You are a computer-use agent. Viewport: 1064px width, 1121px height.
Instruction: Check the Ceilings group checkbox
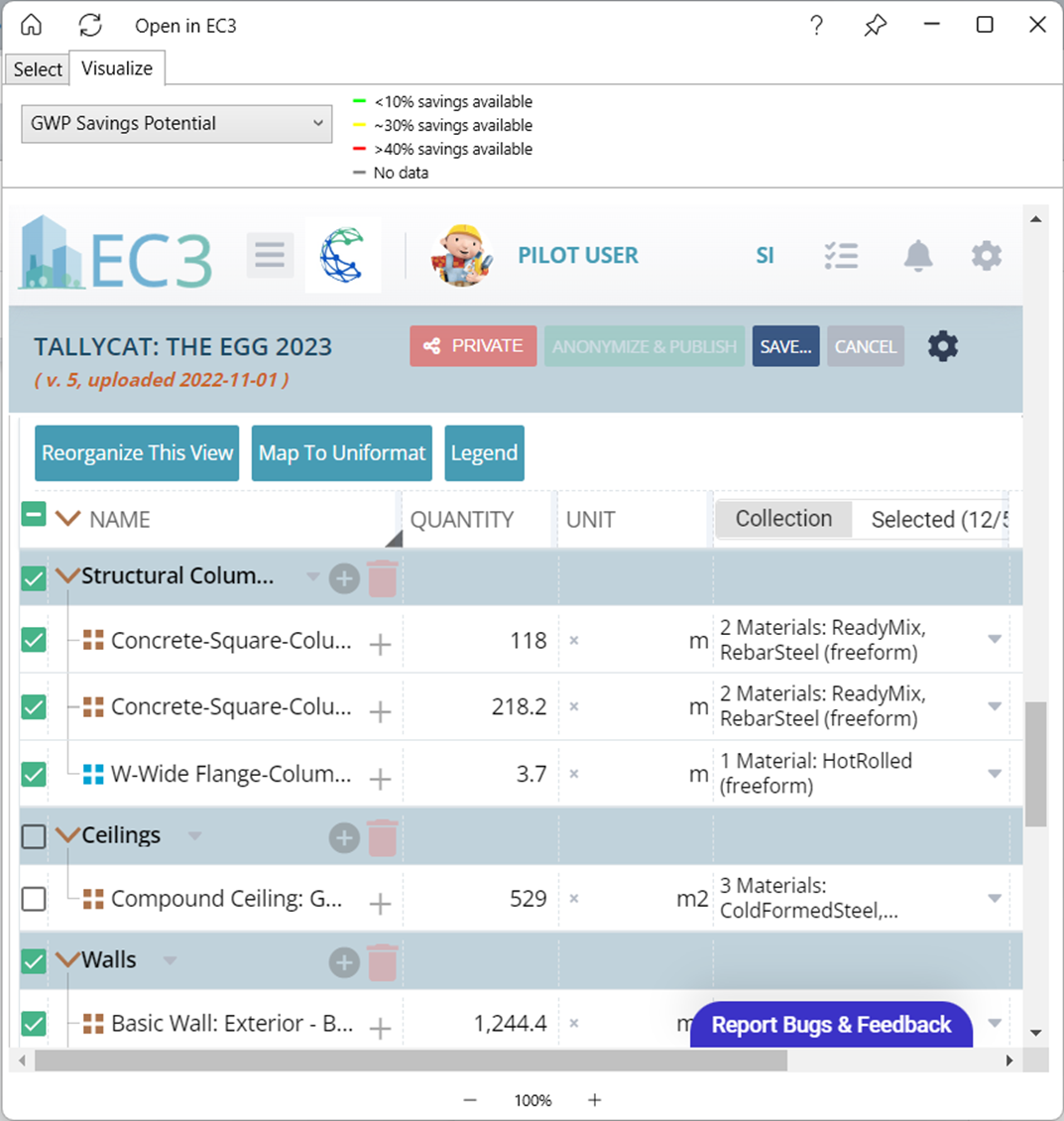(x=34, y=836)
